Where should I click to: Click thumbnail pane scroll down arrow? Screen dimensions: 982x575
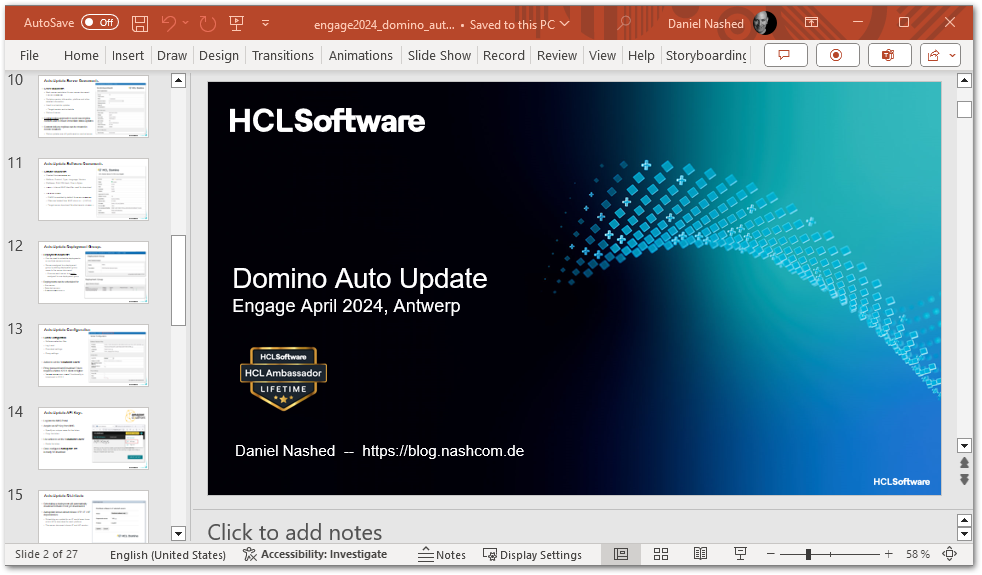(x=178, y=534)
